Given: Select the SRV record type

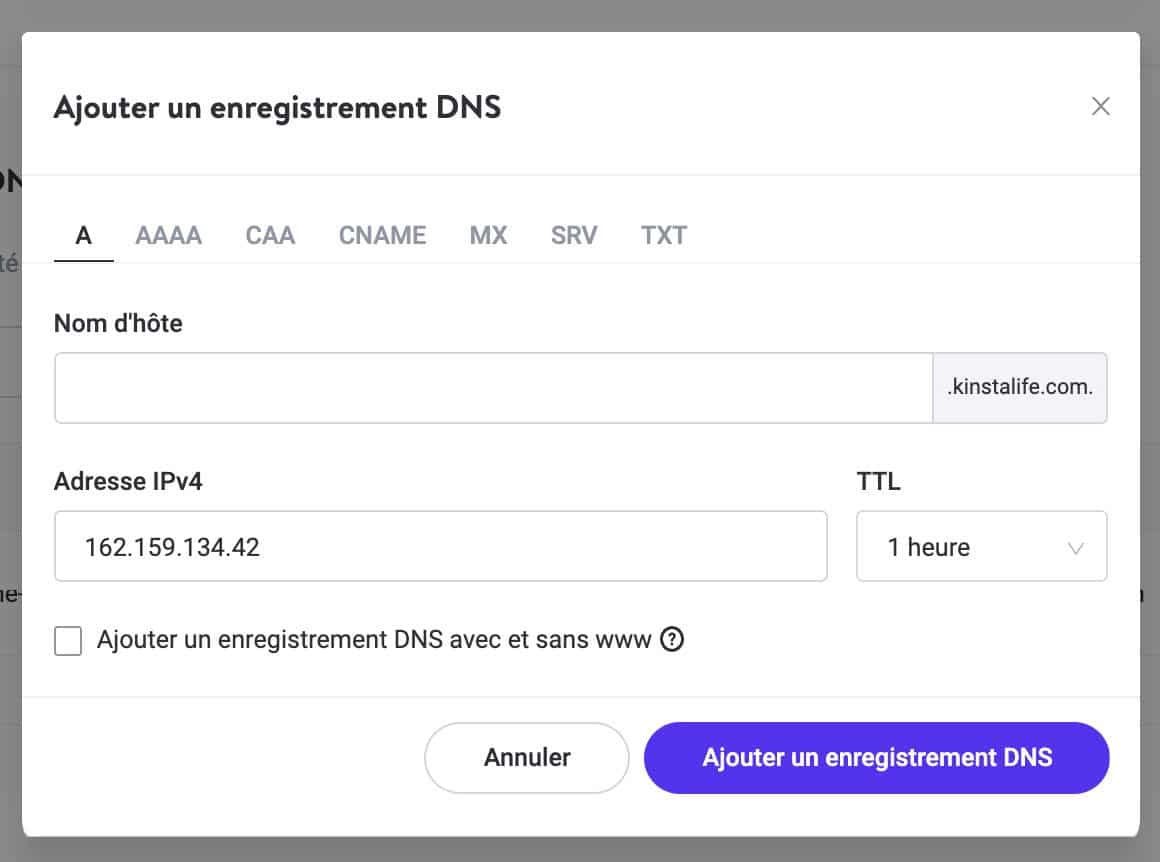Looking at the screenshot, I should click(573, 235).
